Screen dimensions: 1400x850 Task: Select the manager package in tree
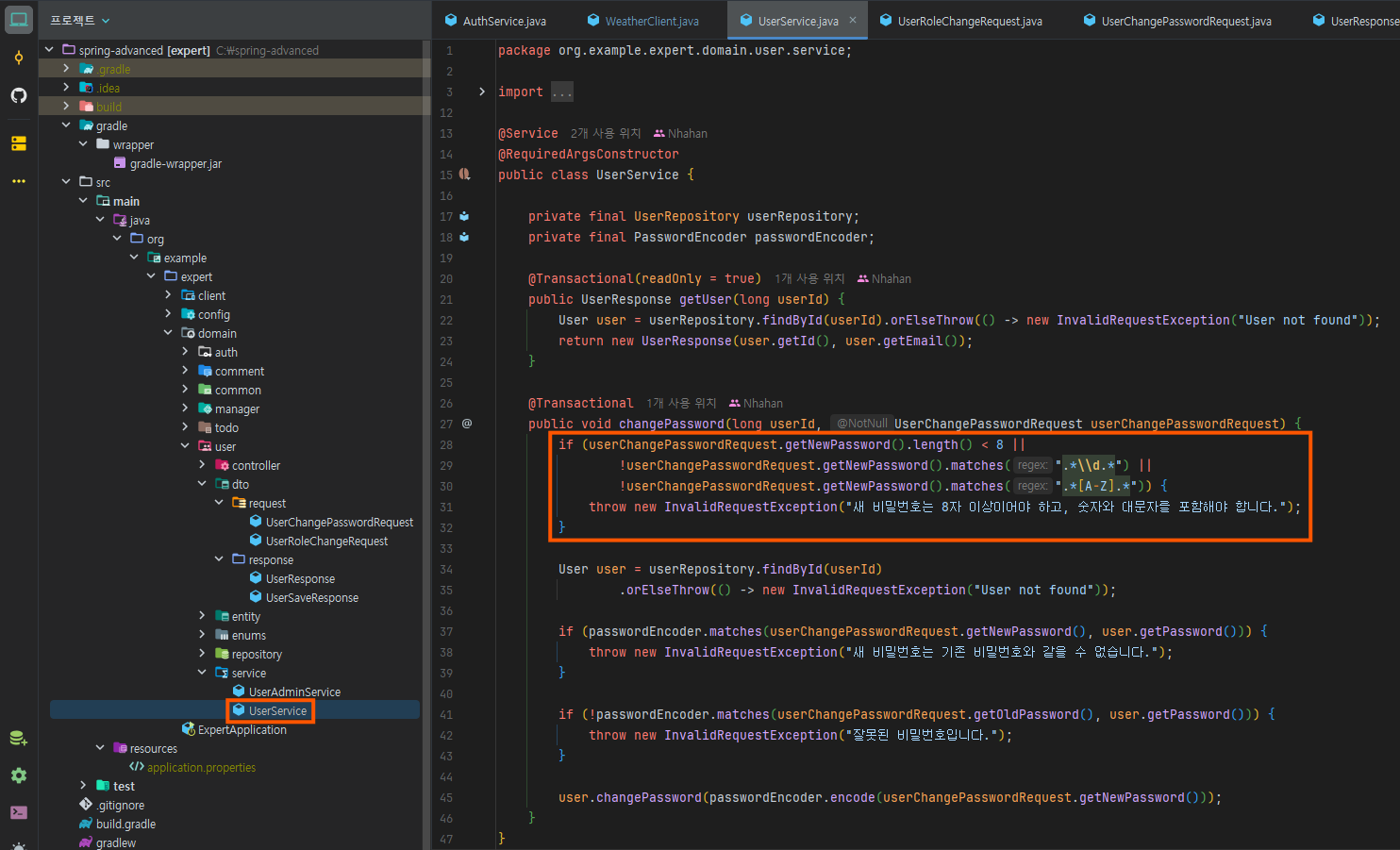pos(237,408)
